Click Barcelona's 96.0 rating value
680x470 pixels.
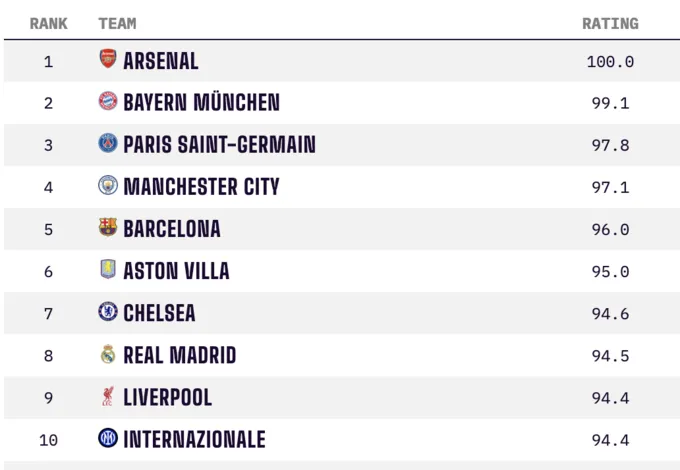(x=610, y=229)
